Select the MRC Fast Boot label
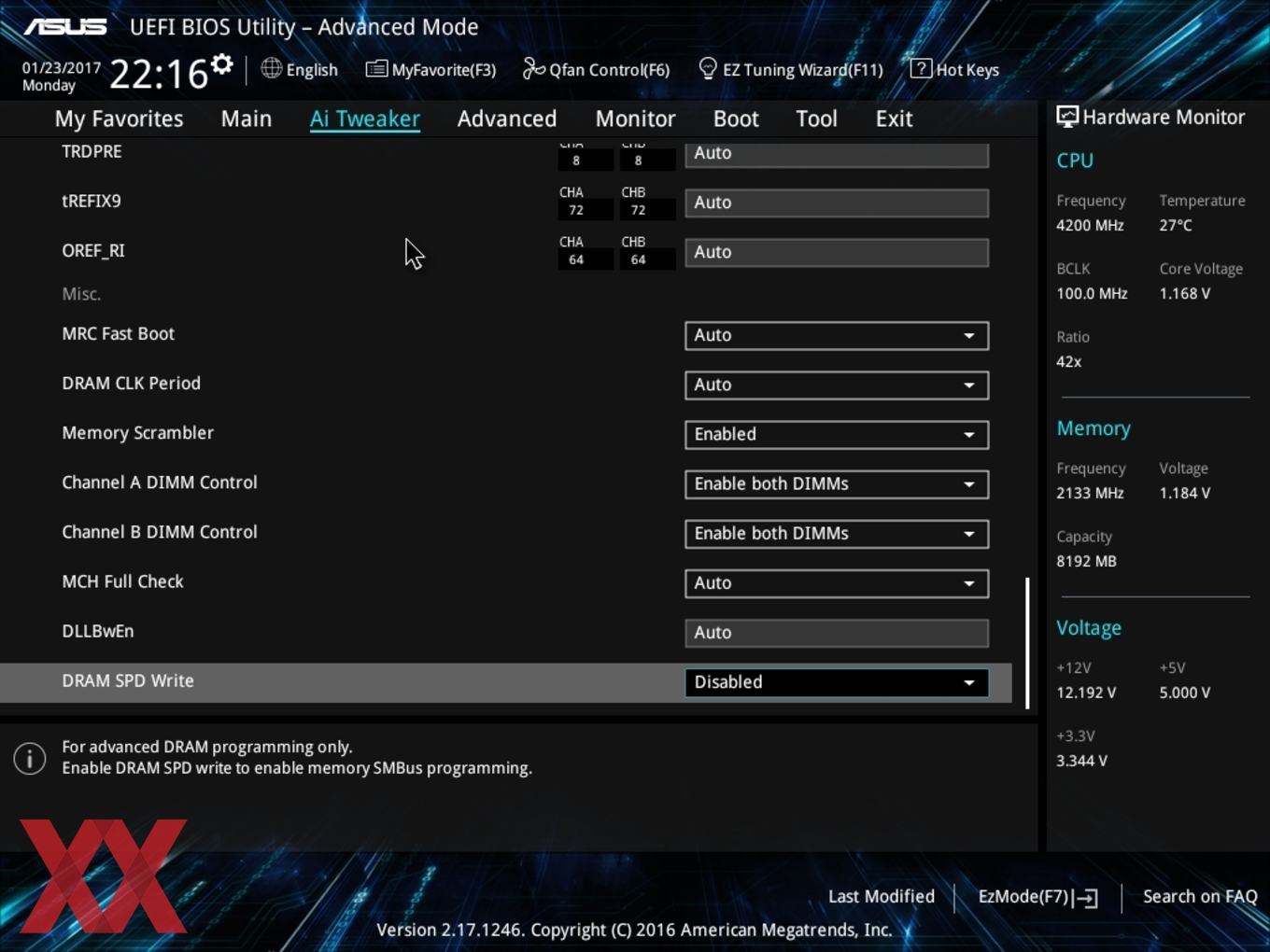 [x=118, y=334]
